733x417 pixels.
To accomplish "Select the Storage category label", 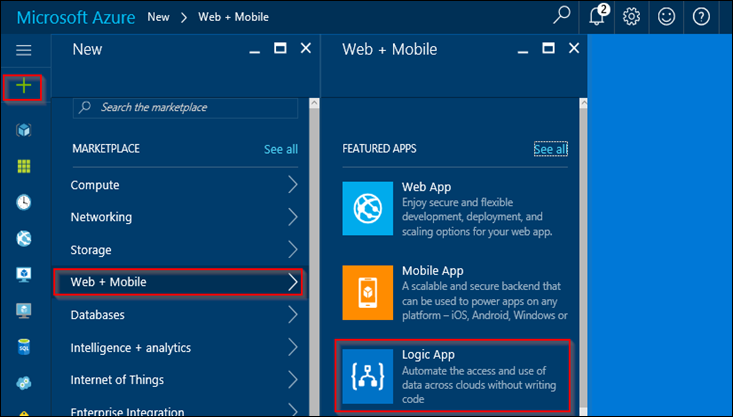I will (91, 250).
